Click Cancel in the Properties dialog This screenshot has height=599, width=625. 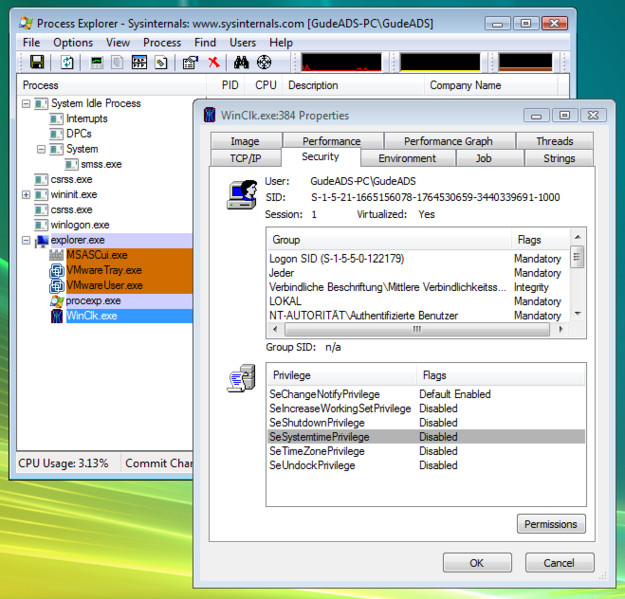click(559, 563)
